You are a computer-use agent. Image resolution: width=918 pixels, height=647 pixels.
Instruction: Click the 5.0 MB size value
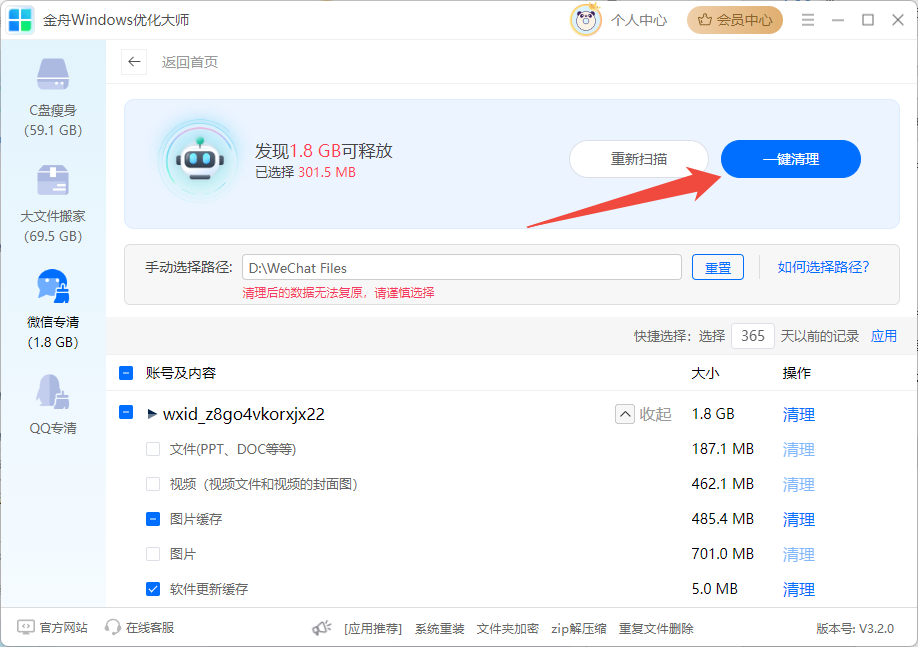point(715,588)
